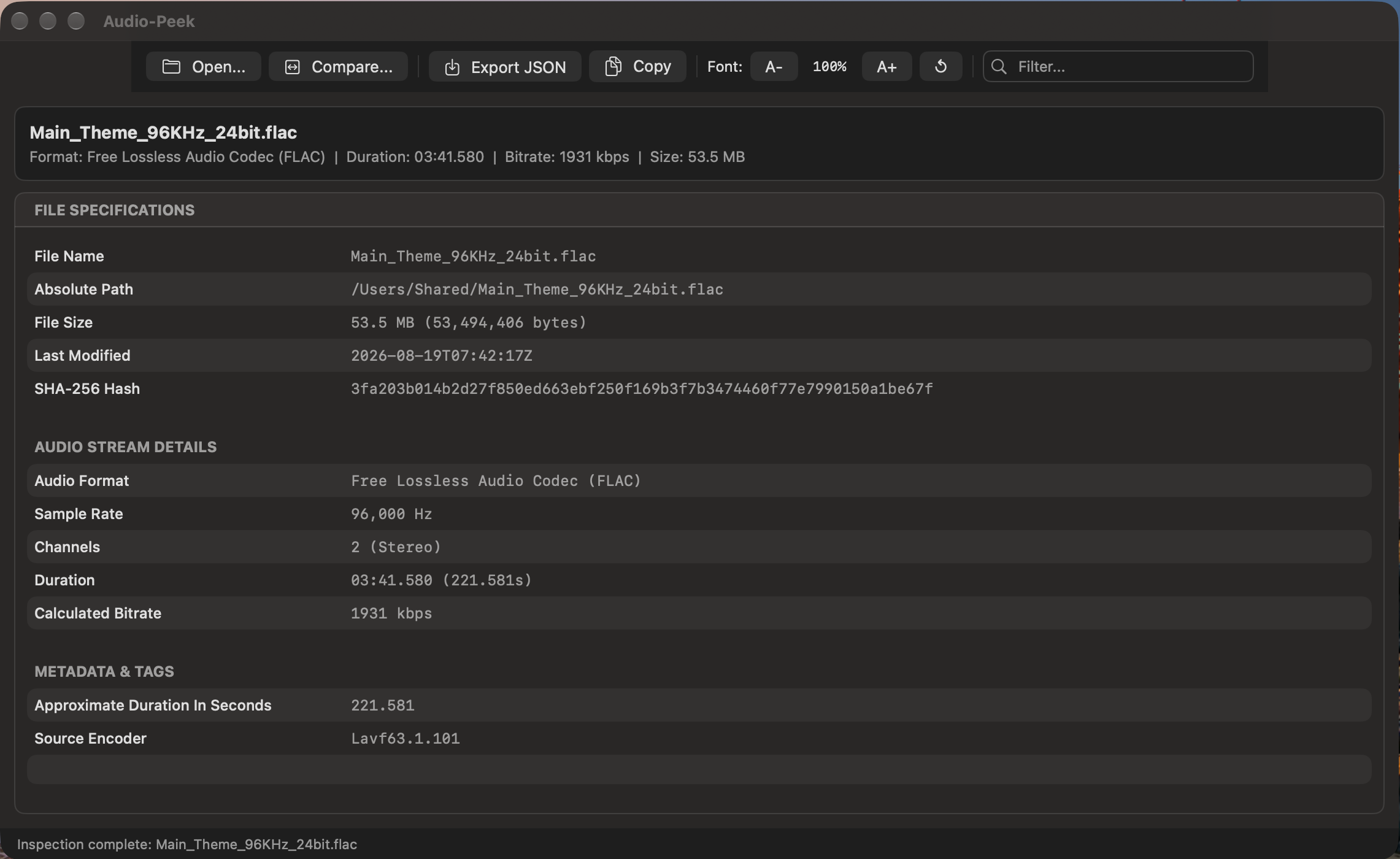1400x859 pixels.
Task: Decrease font size with A- button
Action: [774, 66]
